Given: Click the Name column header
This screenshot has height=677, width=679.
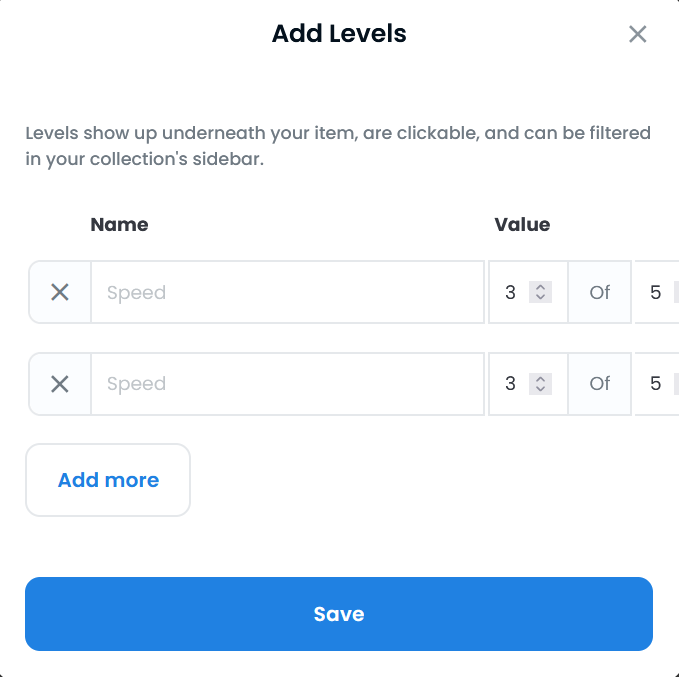Looking at the screenshot, I should tap(119, 224).
